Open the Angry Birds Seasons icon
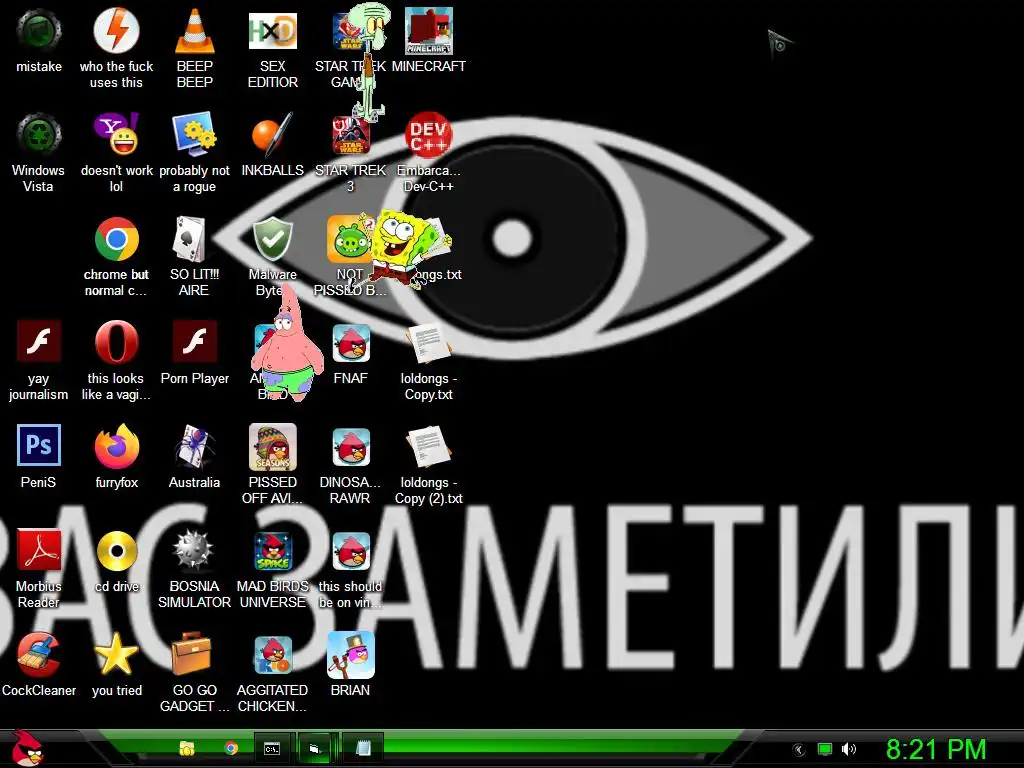The height and width of the screenshot is (768, 1024). (x=273, y=447)
